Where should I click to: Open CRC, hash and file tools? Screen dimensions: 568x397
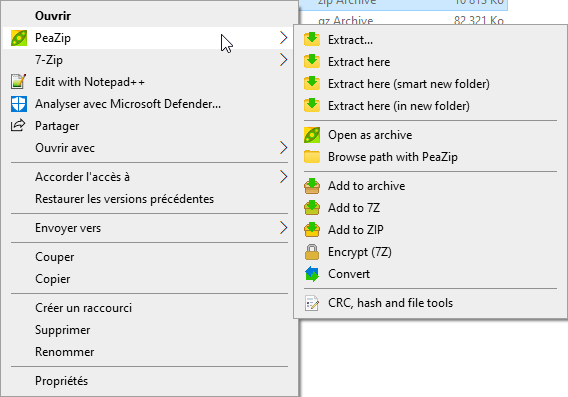coord(430,303)
